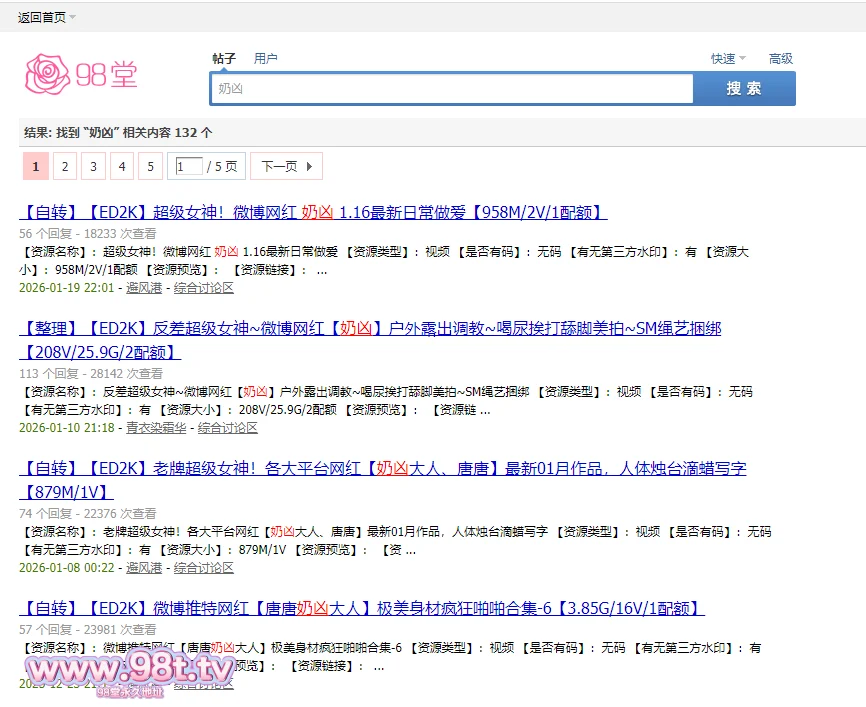
Task: Click the 下一页 next page arrow
Action: click(286, 167)
